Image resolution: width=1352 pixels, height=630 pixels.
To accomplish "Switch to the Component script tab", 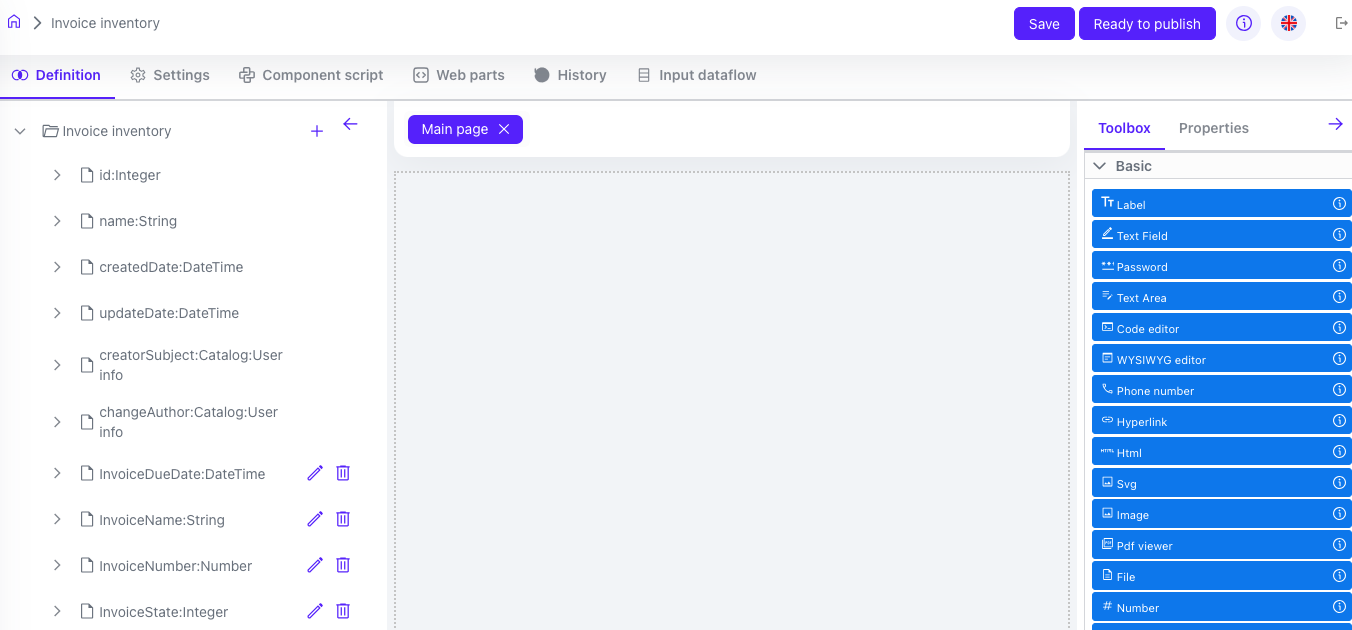I will (311, 75).
